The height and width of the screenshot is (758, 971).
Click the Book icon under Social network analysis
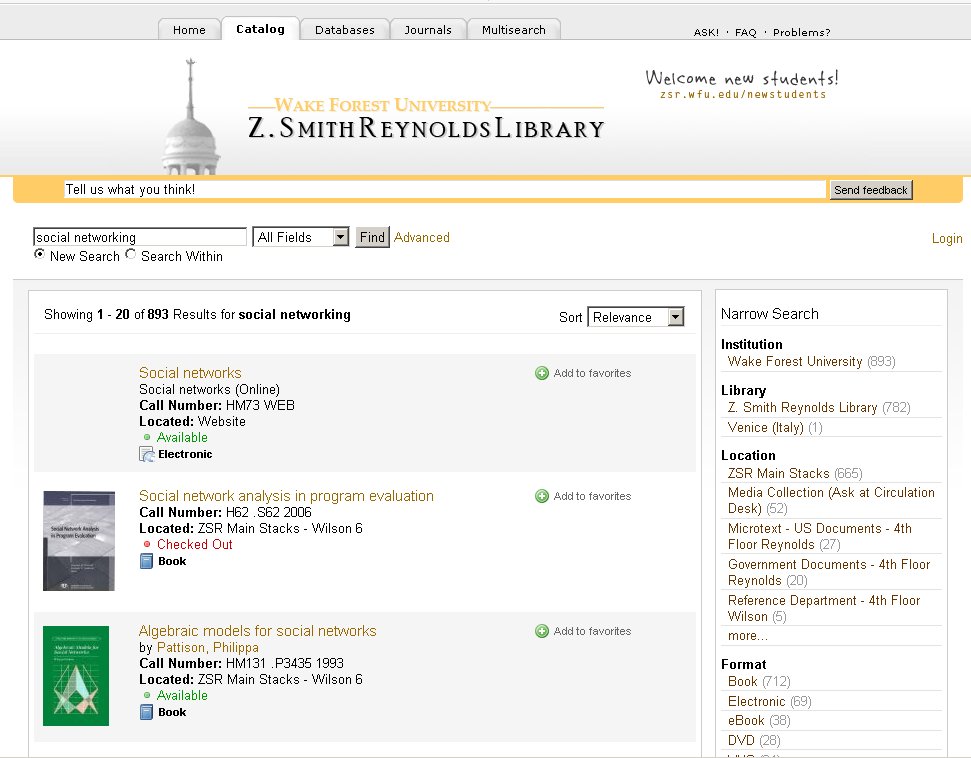[146, 561]
